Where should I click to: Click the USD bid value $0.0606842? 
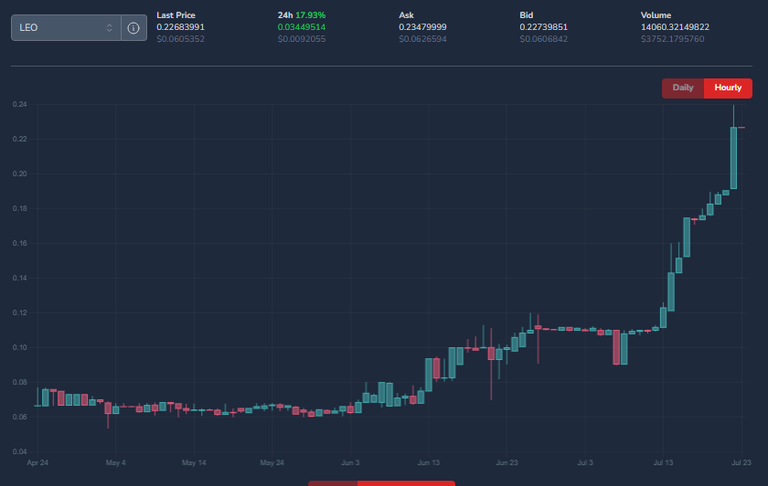(x=544, y=39)
